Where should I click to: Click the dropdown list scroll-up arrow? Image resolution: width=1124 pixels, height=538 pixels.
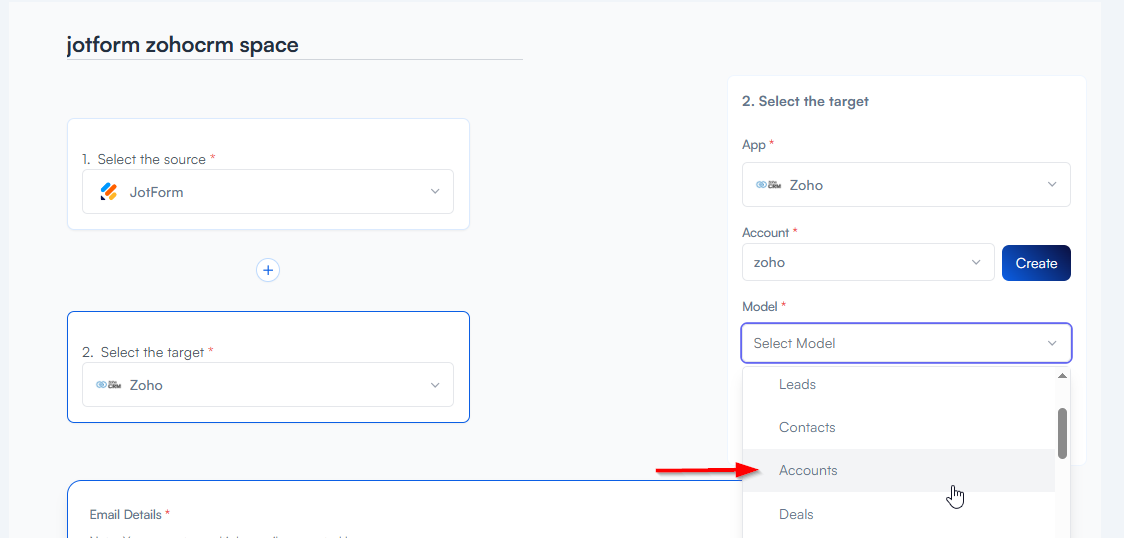[x=1062, y=376]
